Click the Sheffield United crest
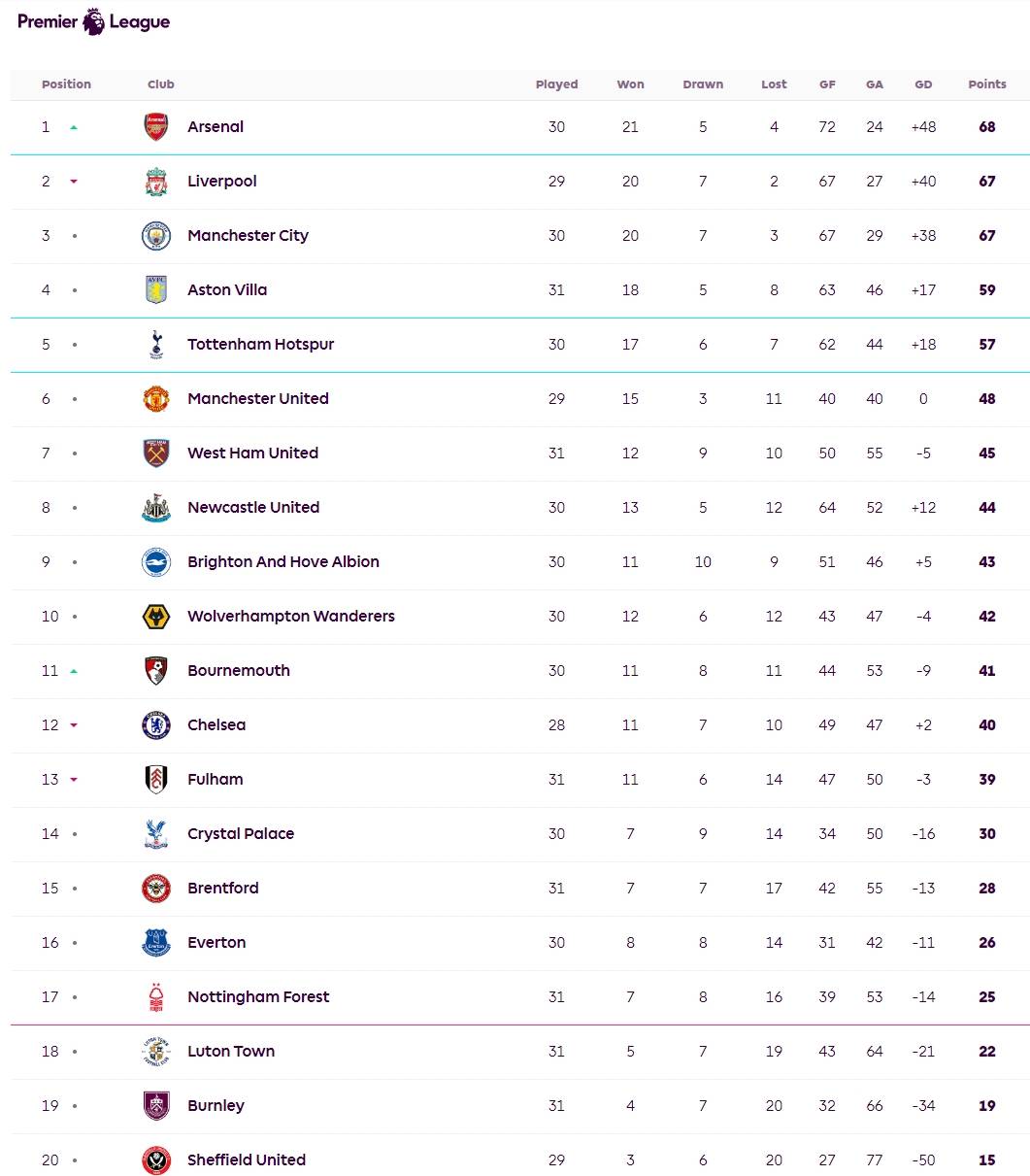This screenshot has width=1030, height=1176. pos(156,1160)
